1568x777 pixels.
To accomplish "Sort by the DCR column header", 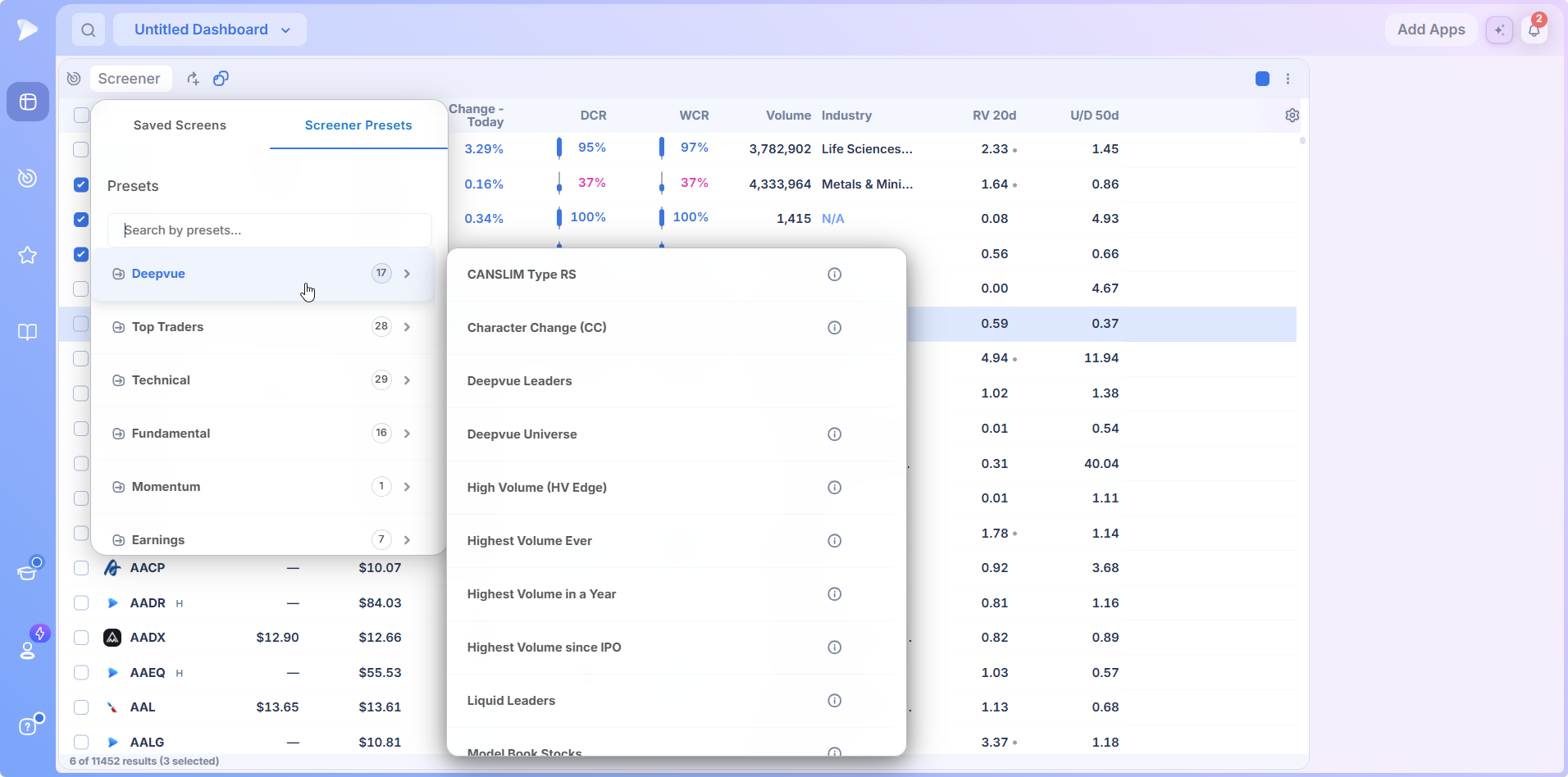I will 593,116.
